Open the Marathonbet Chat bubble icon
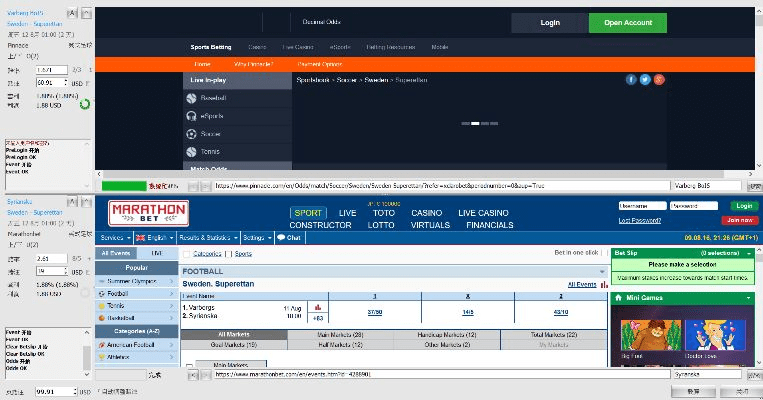 (281, 238)
